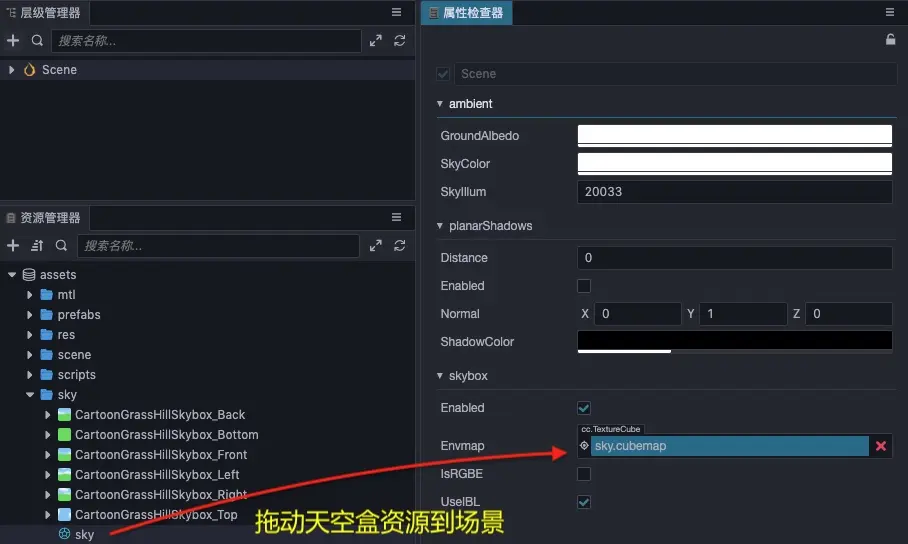The height and width of the screenshot is (544, 908).
Task: Click the sky folder icon
Action: pos(47,395)
